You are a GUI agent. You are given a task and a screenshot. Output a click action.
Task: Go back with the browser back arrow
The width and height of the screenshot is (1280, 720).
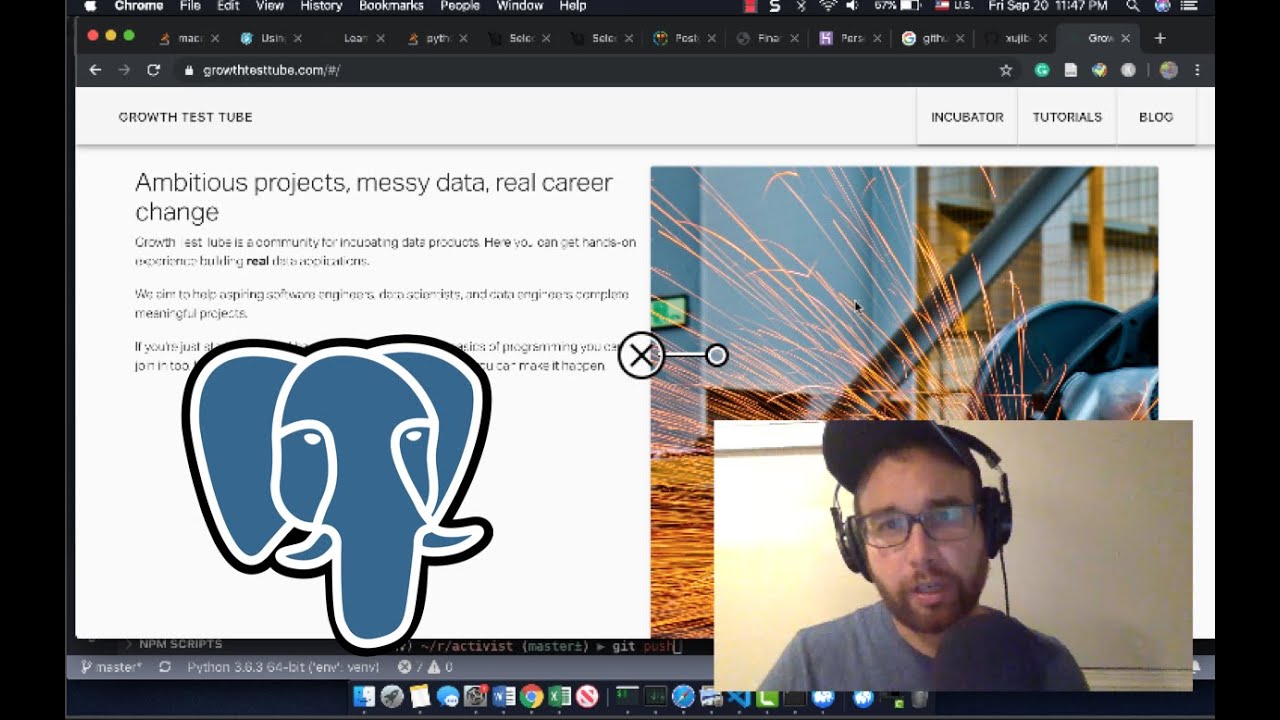click(x=95, y=70)
